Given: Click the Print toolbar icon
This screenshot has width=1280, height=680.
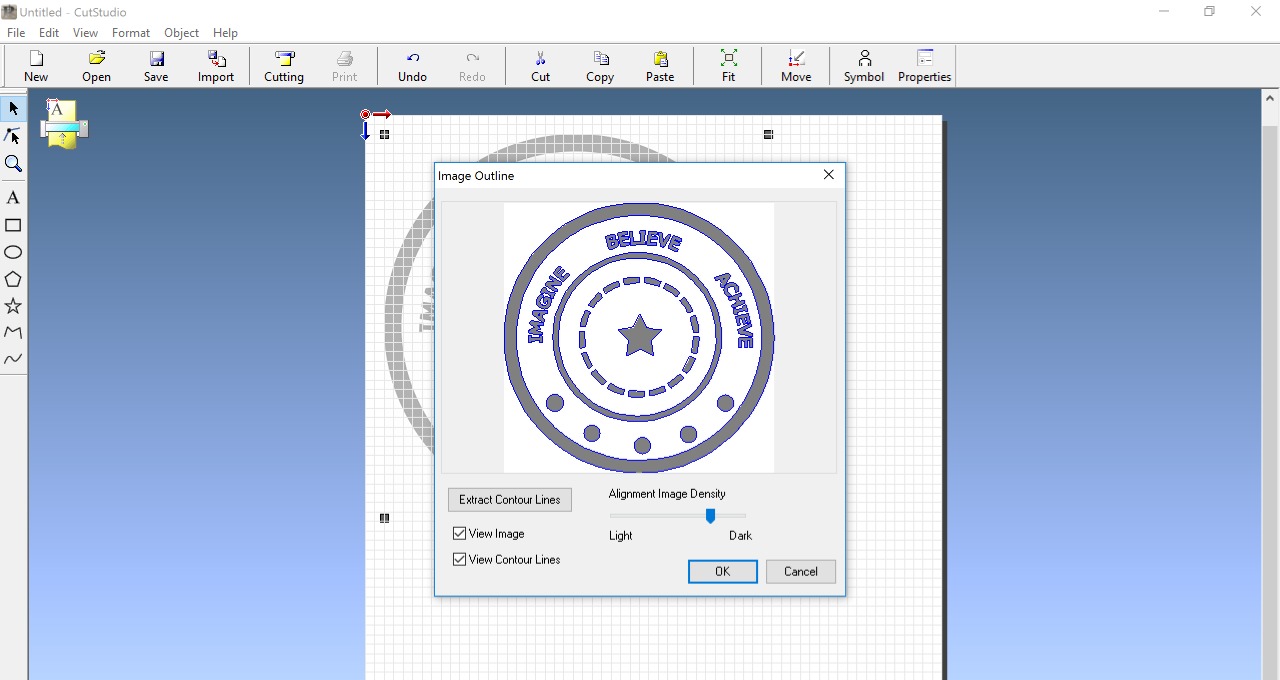Looking at the screenshot, I should tap(344, 67).
